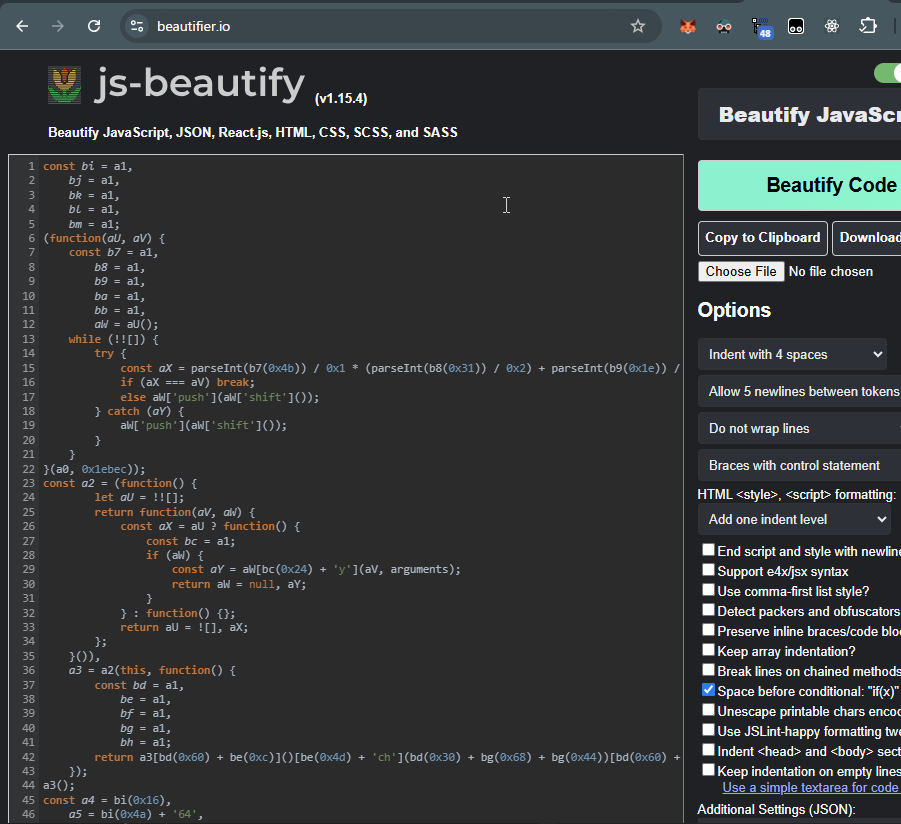The image size is (901, 824).
Task: Click the spy-goggles extension icon
Action: point(724,26)
